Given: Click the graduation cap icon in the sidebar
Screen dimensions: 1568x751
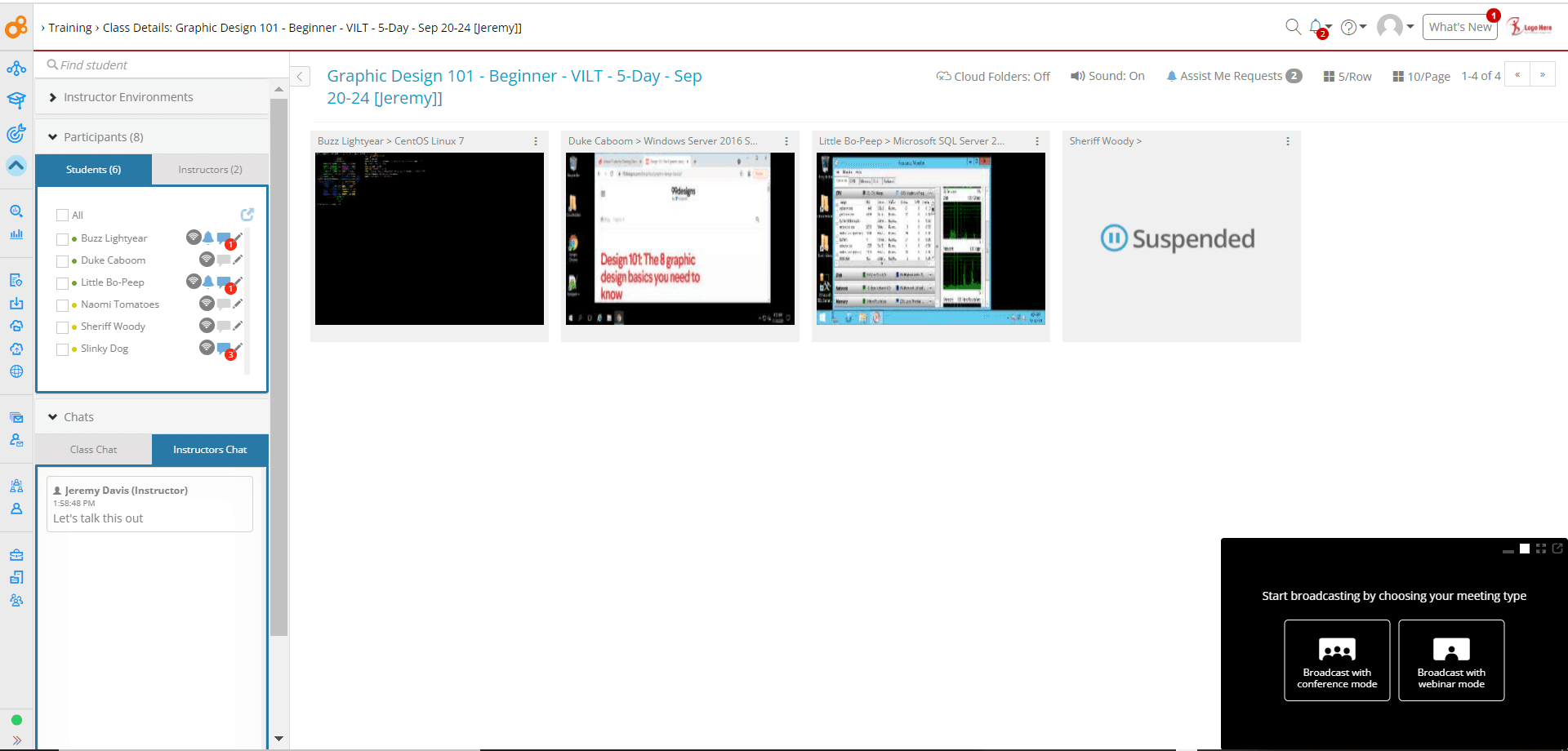Looking at the screenshot, I should coord(16,100).
